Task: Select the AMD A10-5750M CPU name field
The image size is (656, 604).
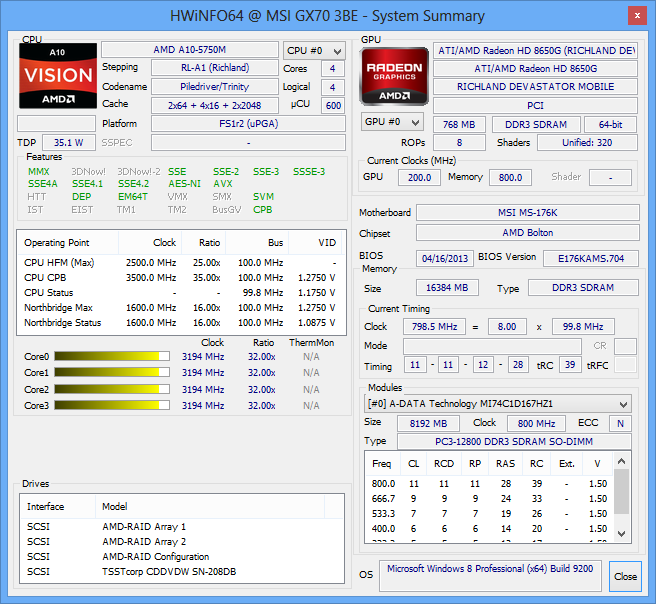Action: tap(190, 50)
